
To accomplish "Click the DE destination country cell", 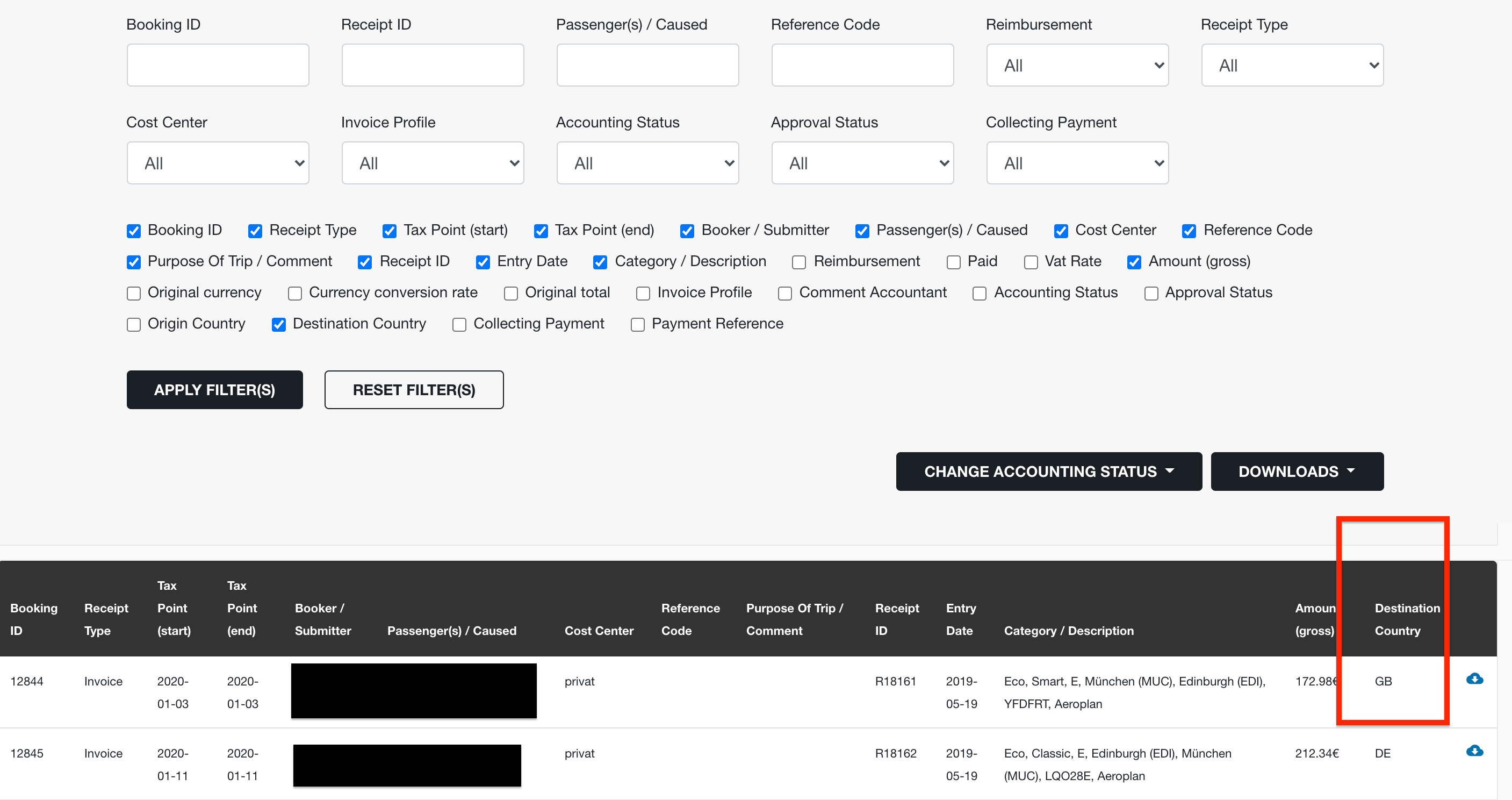I will 1383,753.
